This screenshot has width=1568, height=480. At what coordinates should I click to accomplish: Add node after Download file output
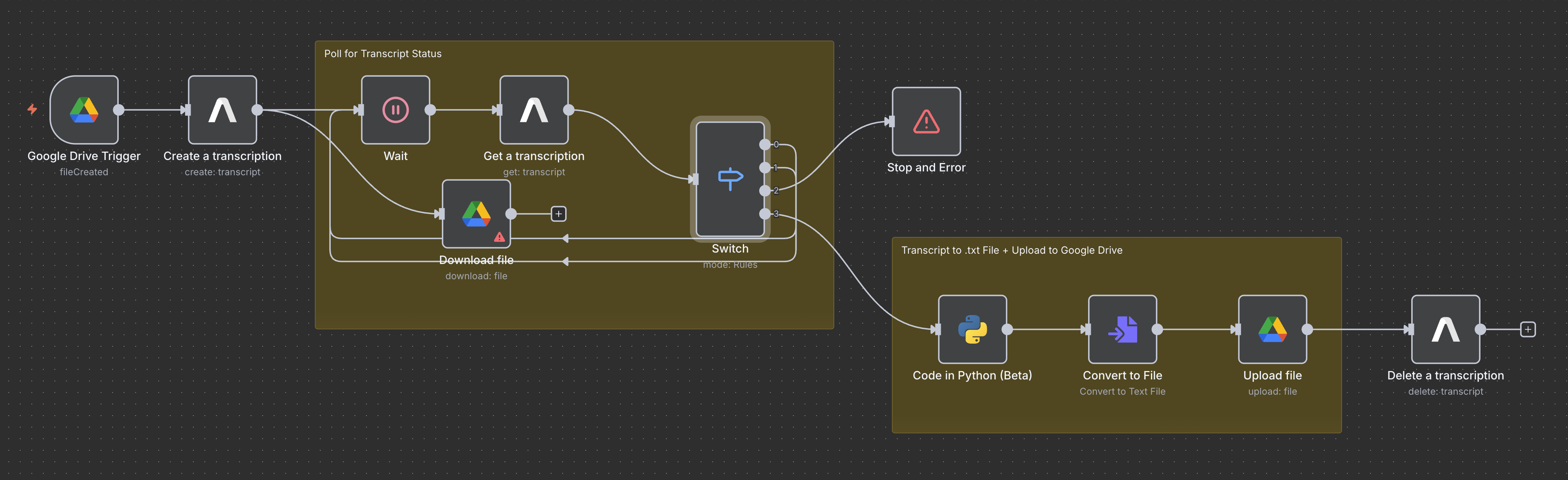(x=558, y=214)
